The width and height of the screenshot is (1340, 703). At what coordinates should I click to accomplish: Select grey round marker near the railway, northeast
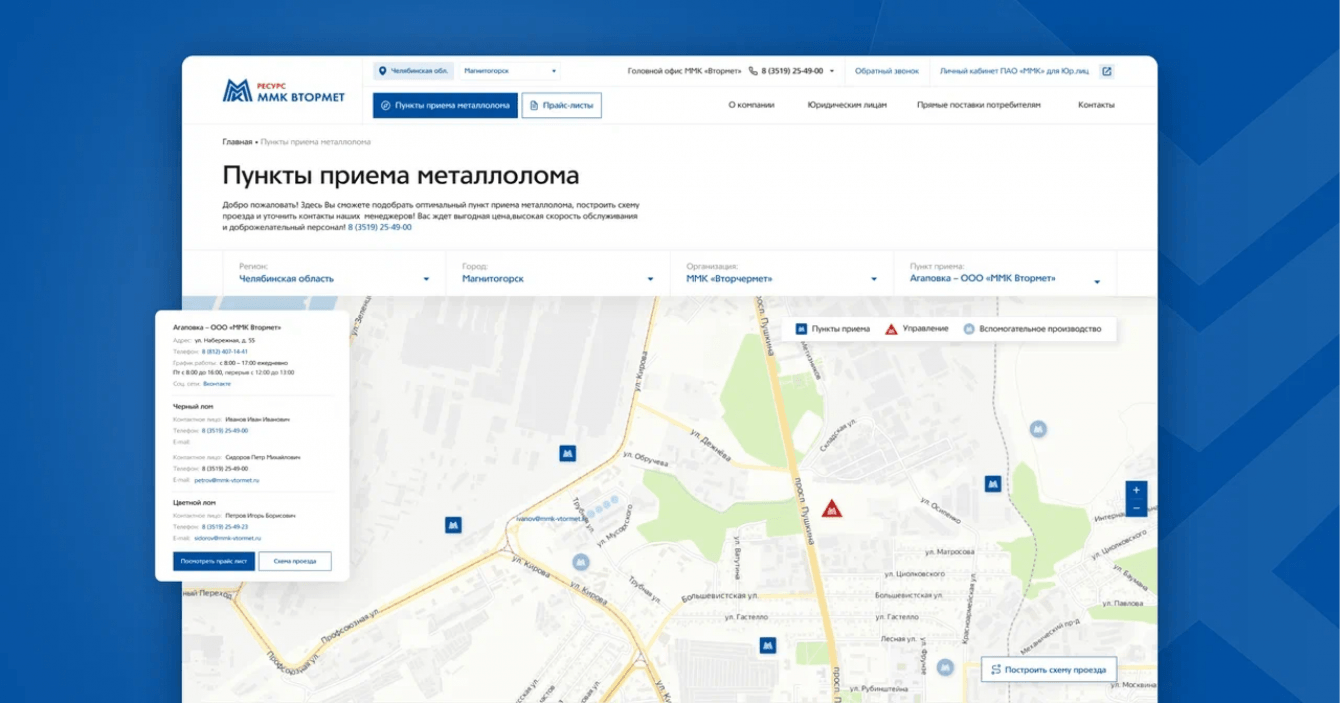[1040, 428]
